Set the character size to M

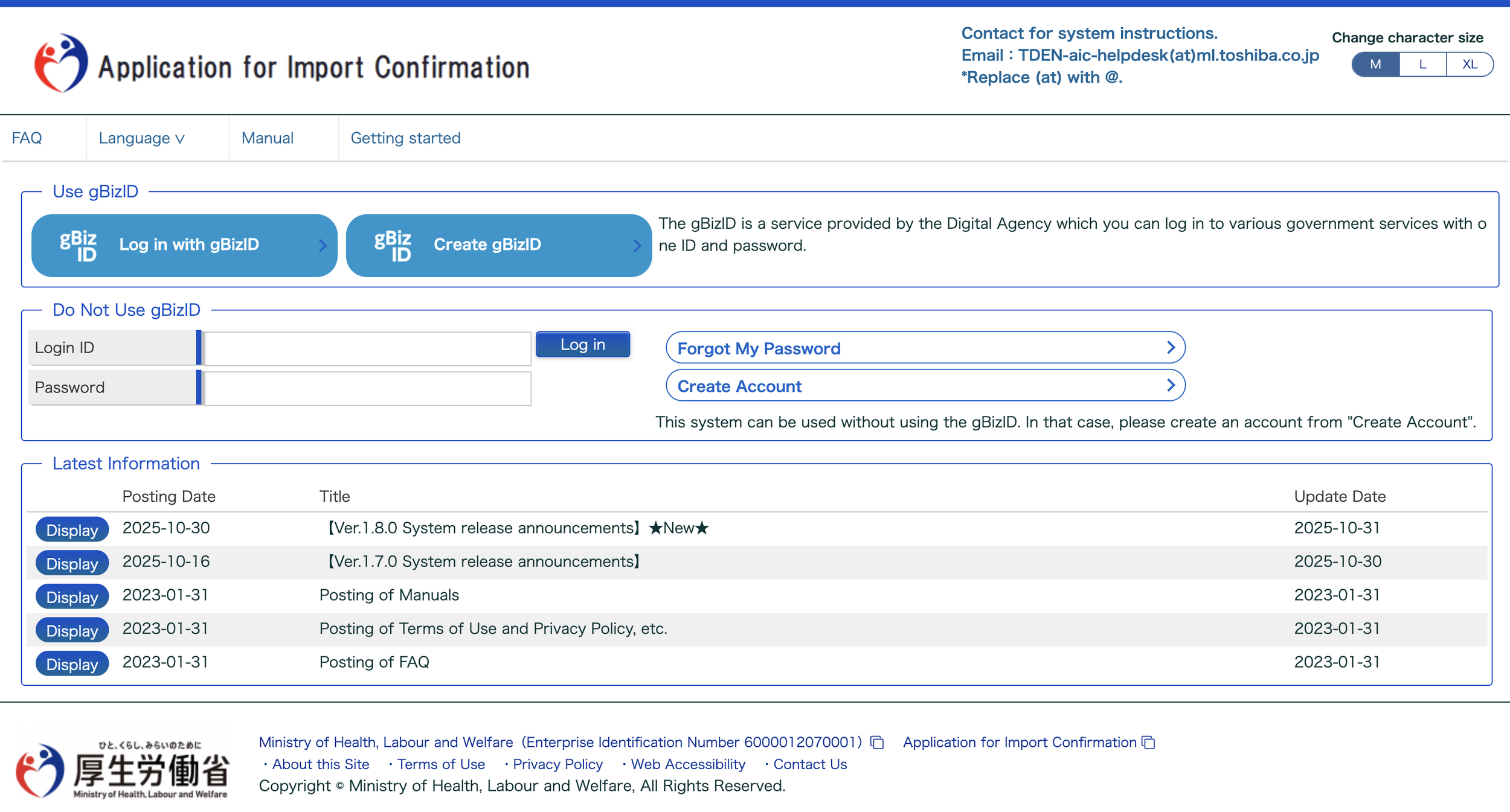[1375, 65]
